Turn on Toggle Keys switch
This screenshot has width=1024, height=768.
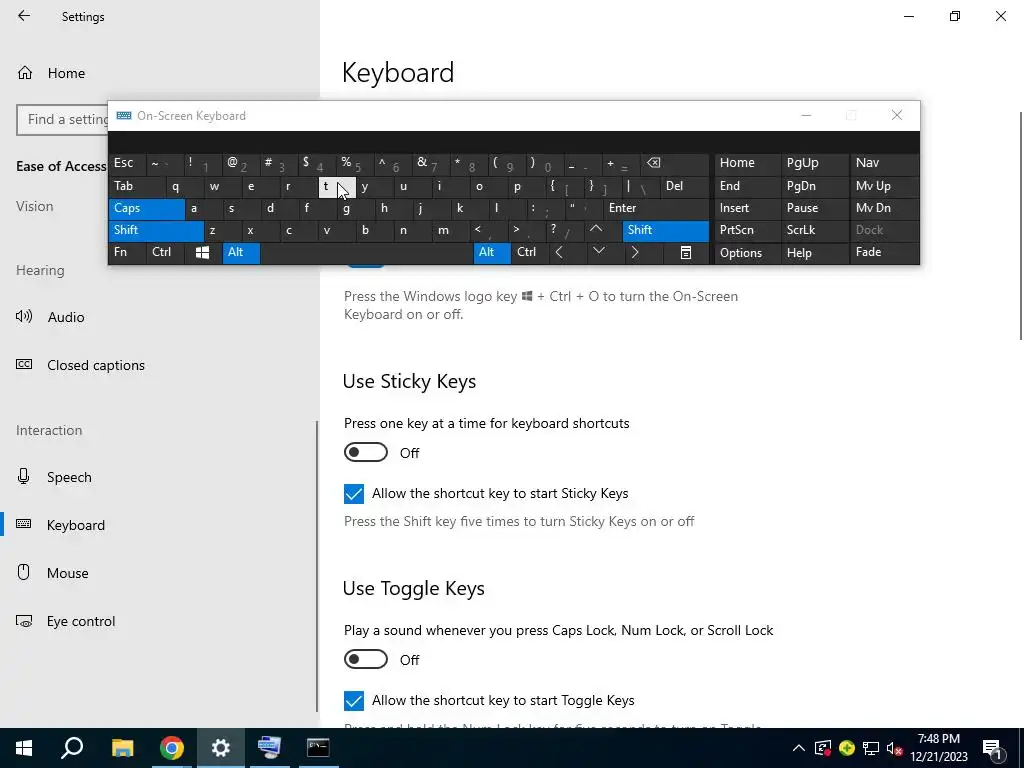[x=366, y=660]
